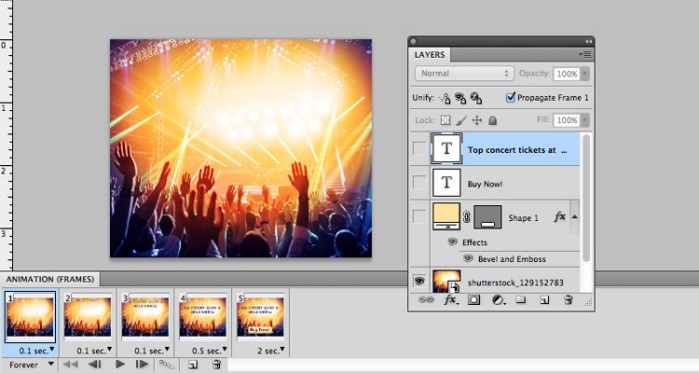
Task: Hide the shutterstock_129152783 layer
Action: [x=419, y=281]
